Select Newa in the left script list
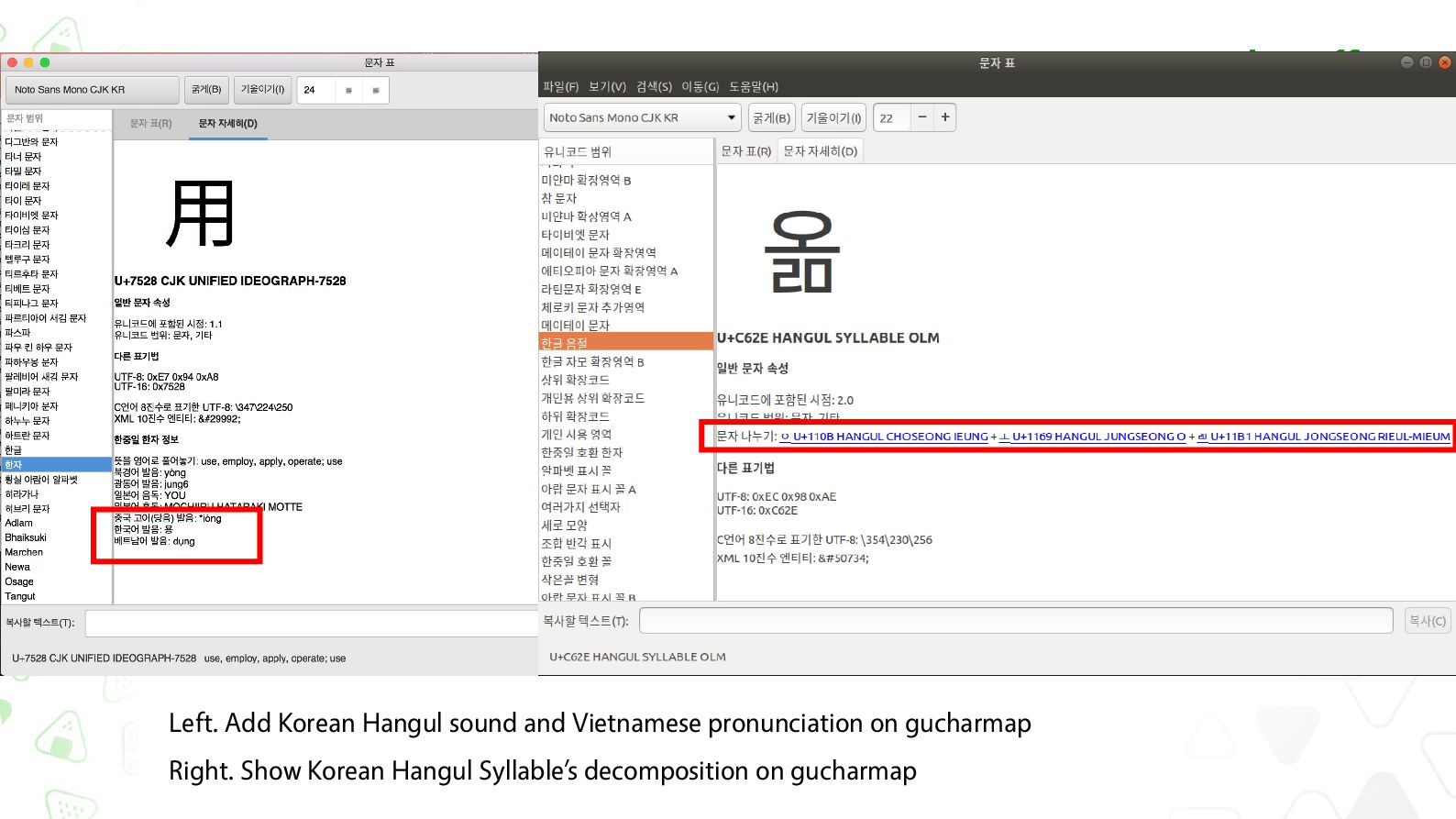 (x=56, y=567)
